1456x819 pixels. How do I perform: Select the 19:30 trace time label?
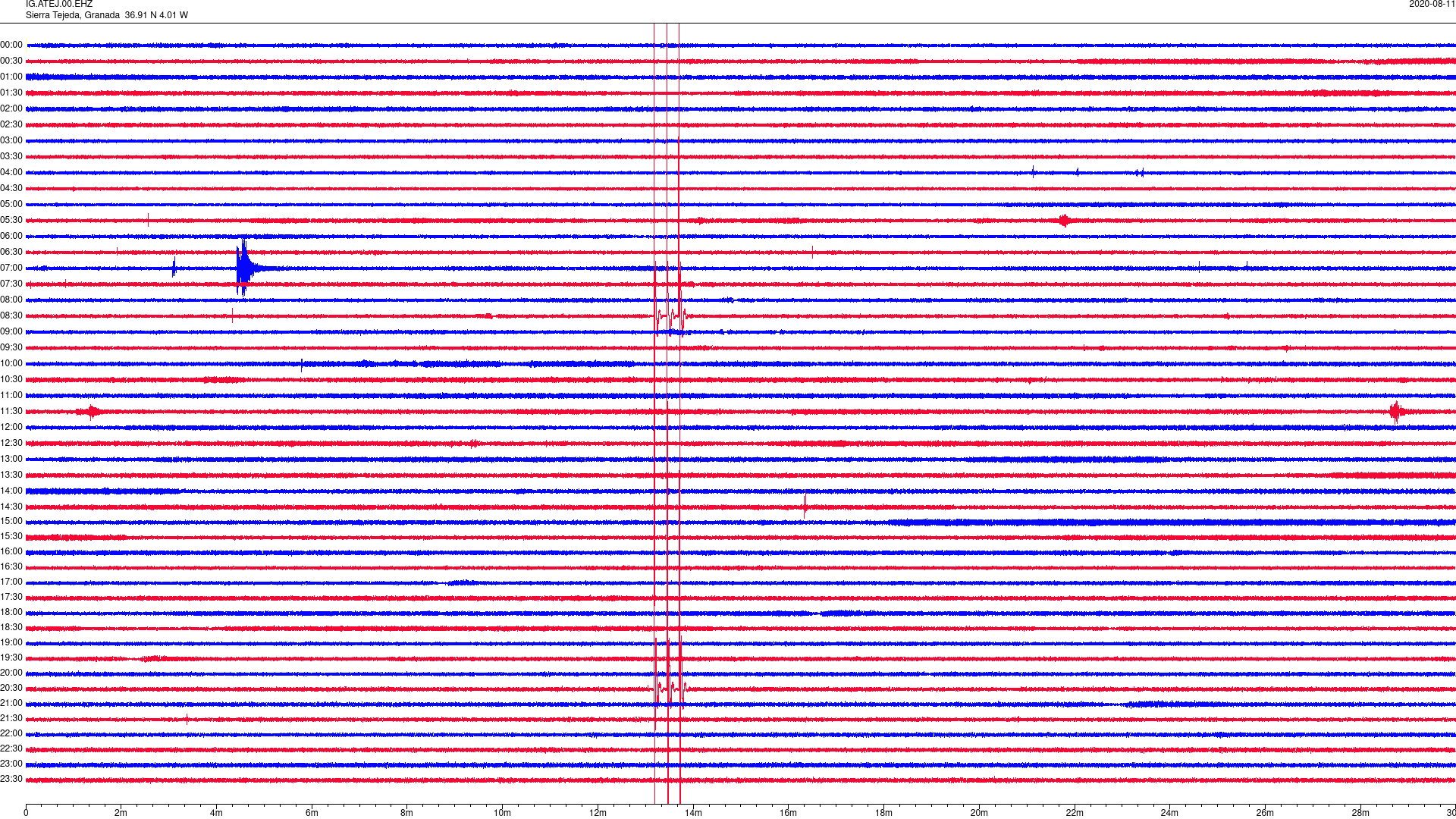(11, 658)
